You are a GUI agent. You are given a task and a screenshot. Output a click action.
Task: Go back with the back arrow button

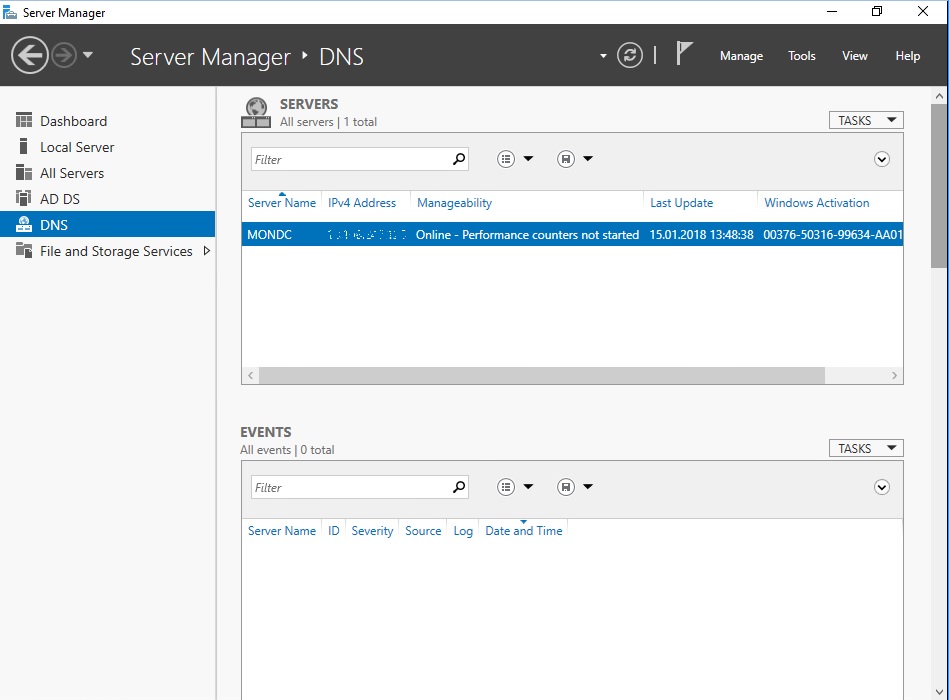click(x=29, y=55)
